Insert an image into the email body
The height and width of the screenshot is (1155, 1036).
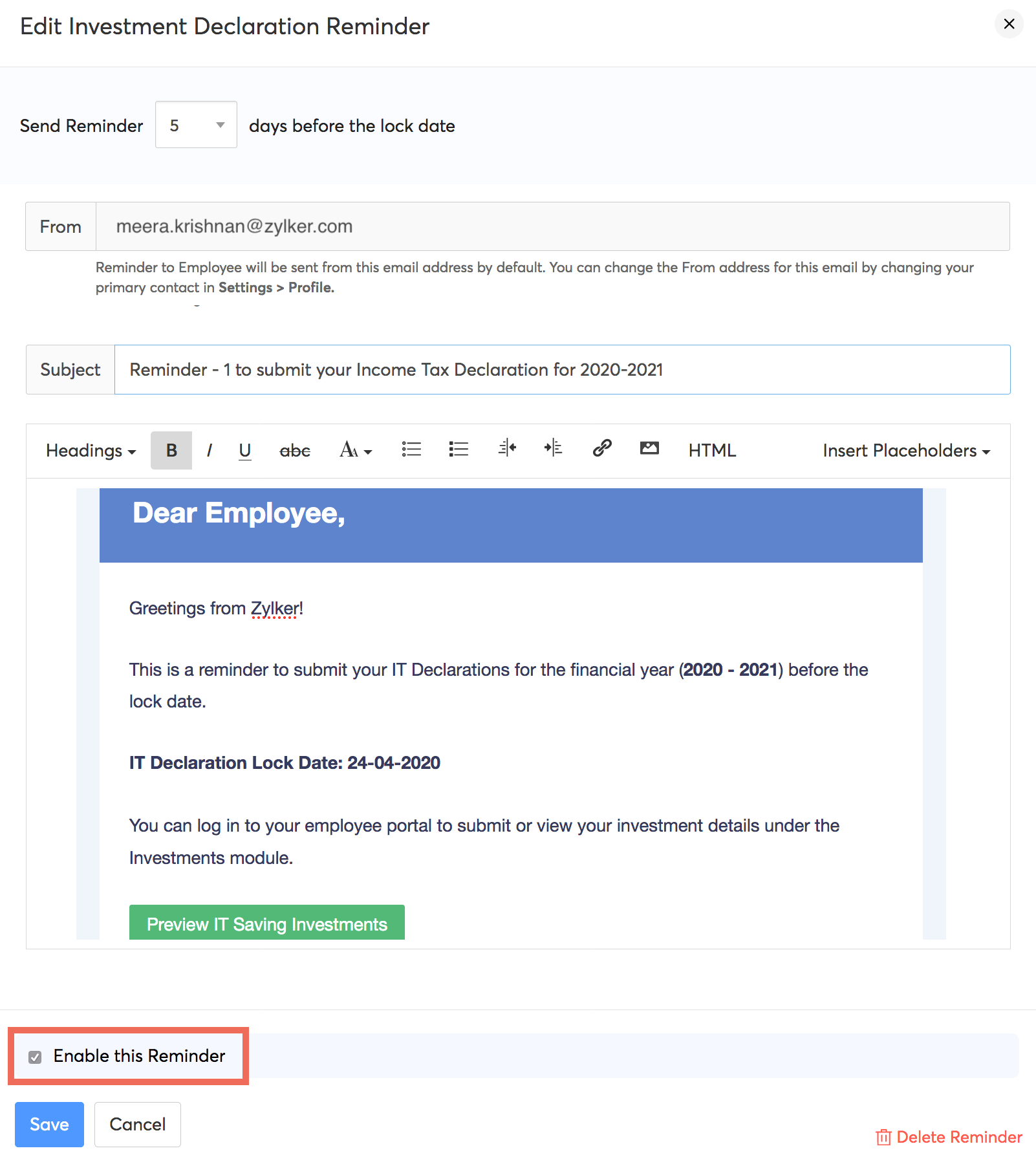tap(649, 448)
